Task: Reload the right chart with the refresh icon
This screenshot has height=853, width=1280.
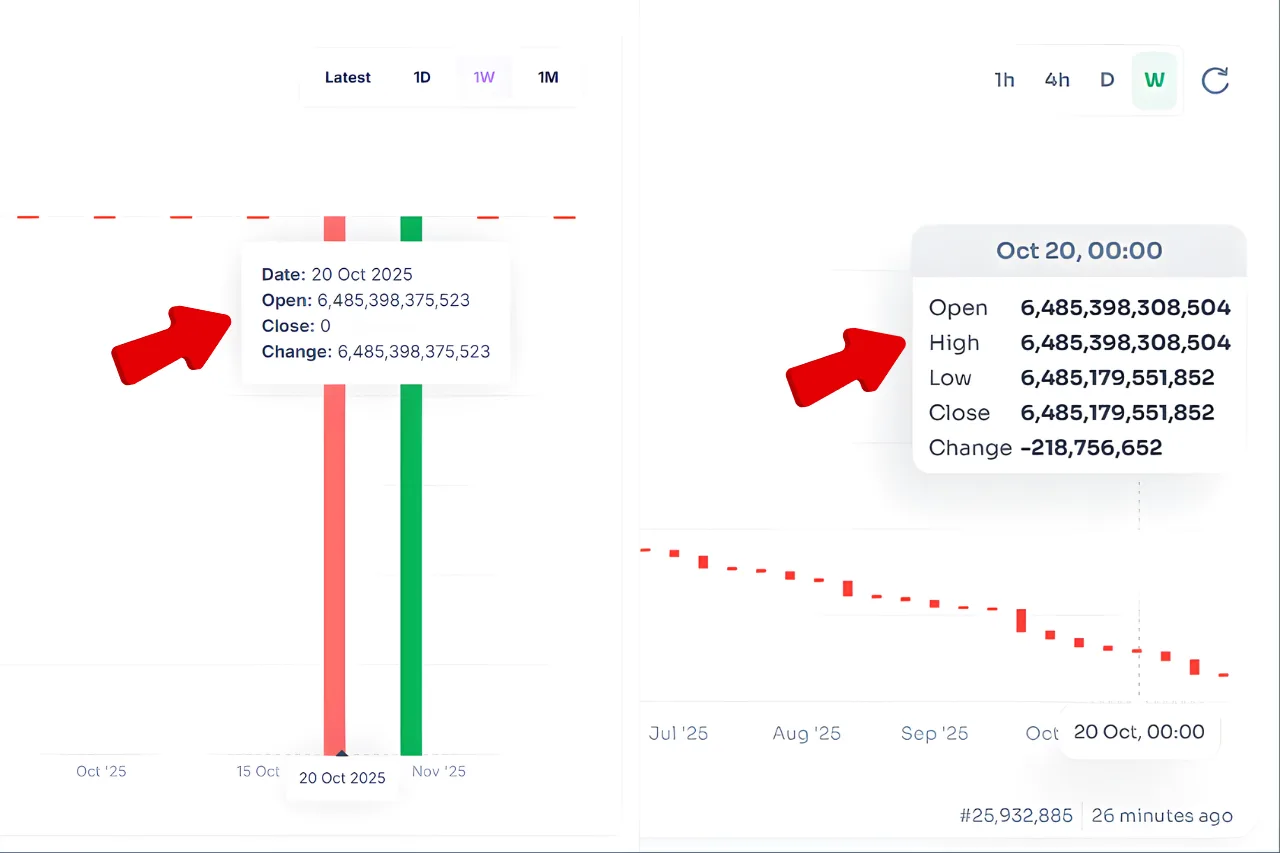Action: coord(1215,81)
